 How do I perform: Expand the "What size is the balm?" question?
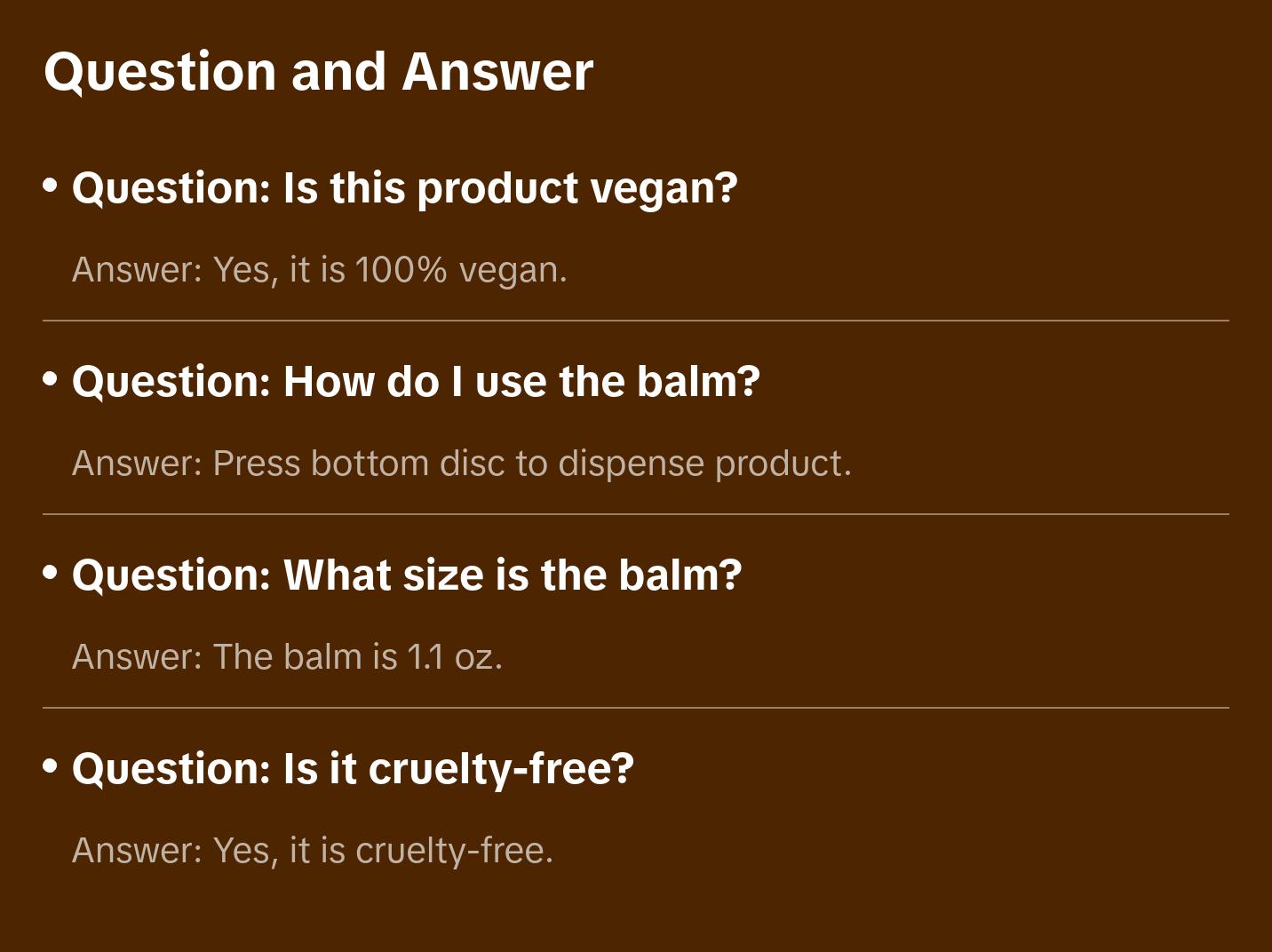(x=406, y=575)
